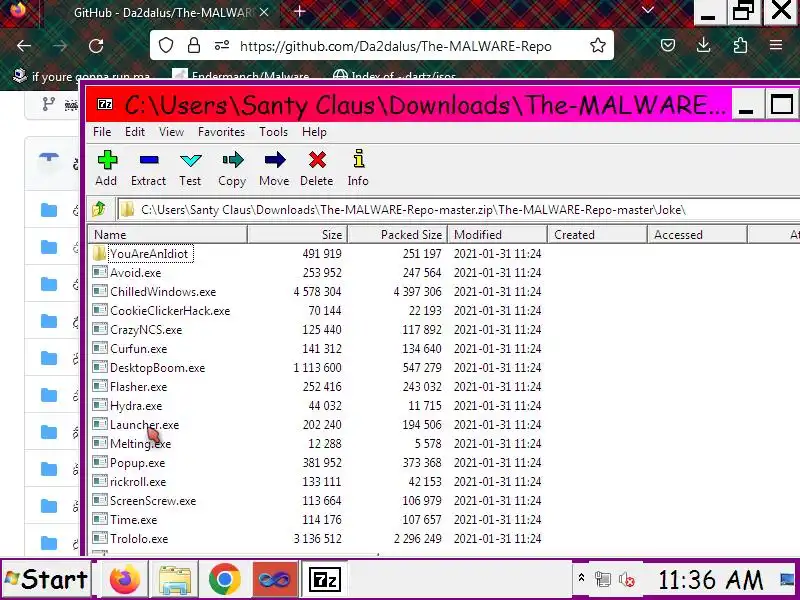Click the Accessed column header
The image size is (800, 600).
pos(697,235)
